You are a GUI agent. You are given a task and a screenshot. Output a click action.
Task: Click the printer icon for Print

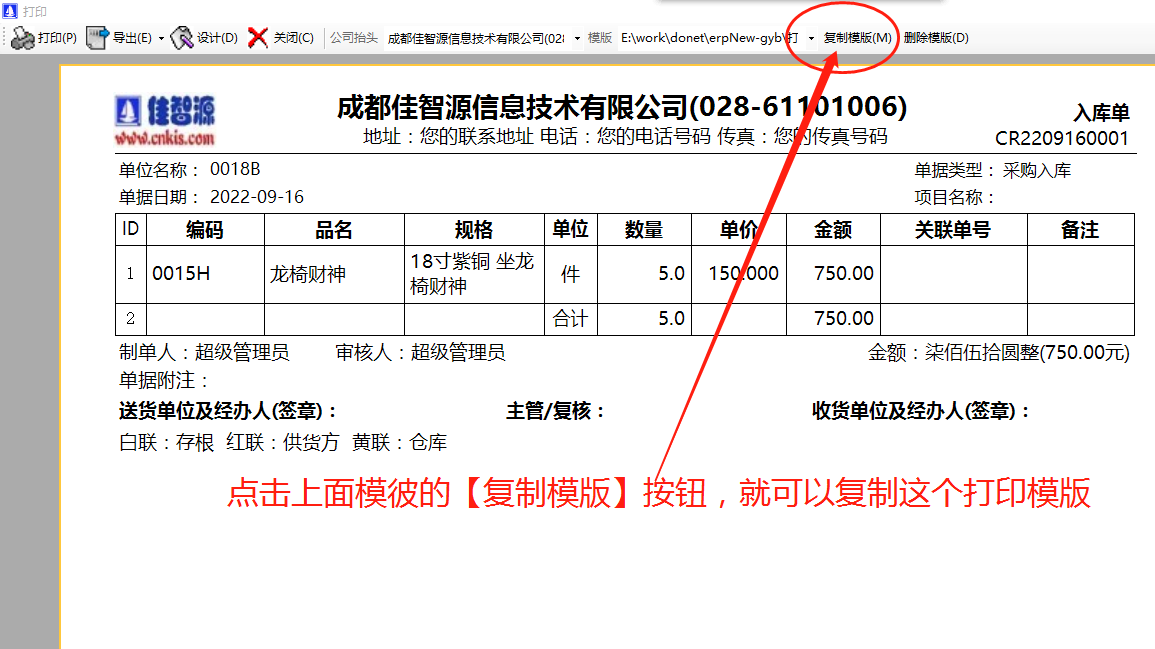pyautogui.click(x=23, y=38)
